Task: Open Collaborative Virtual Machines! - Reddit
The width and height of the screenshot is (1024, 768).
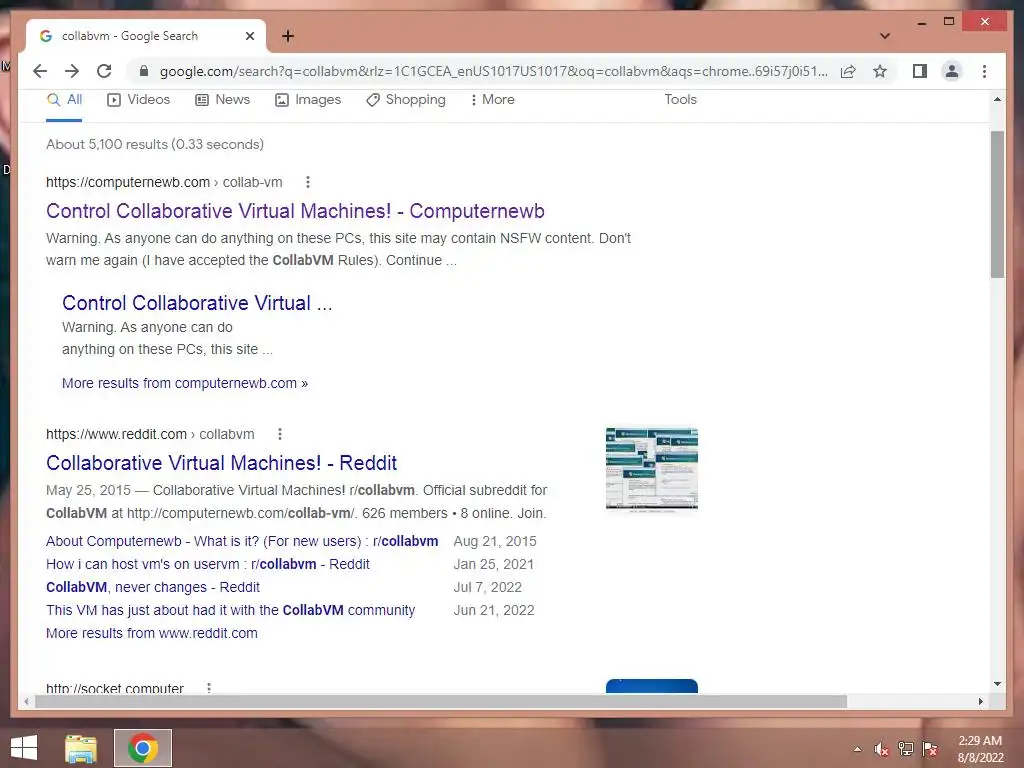Action: [x=221, y=463]
